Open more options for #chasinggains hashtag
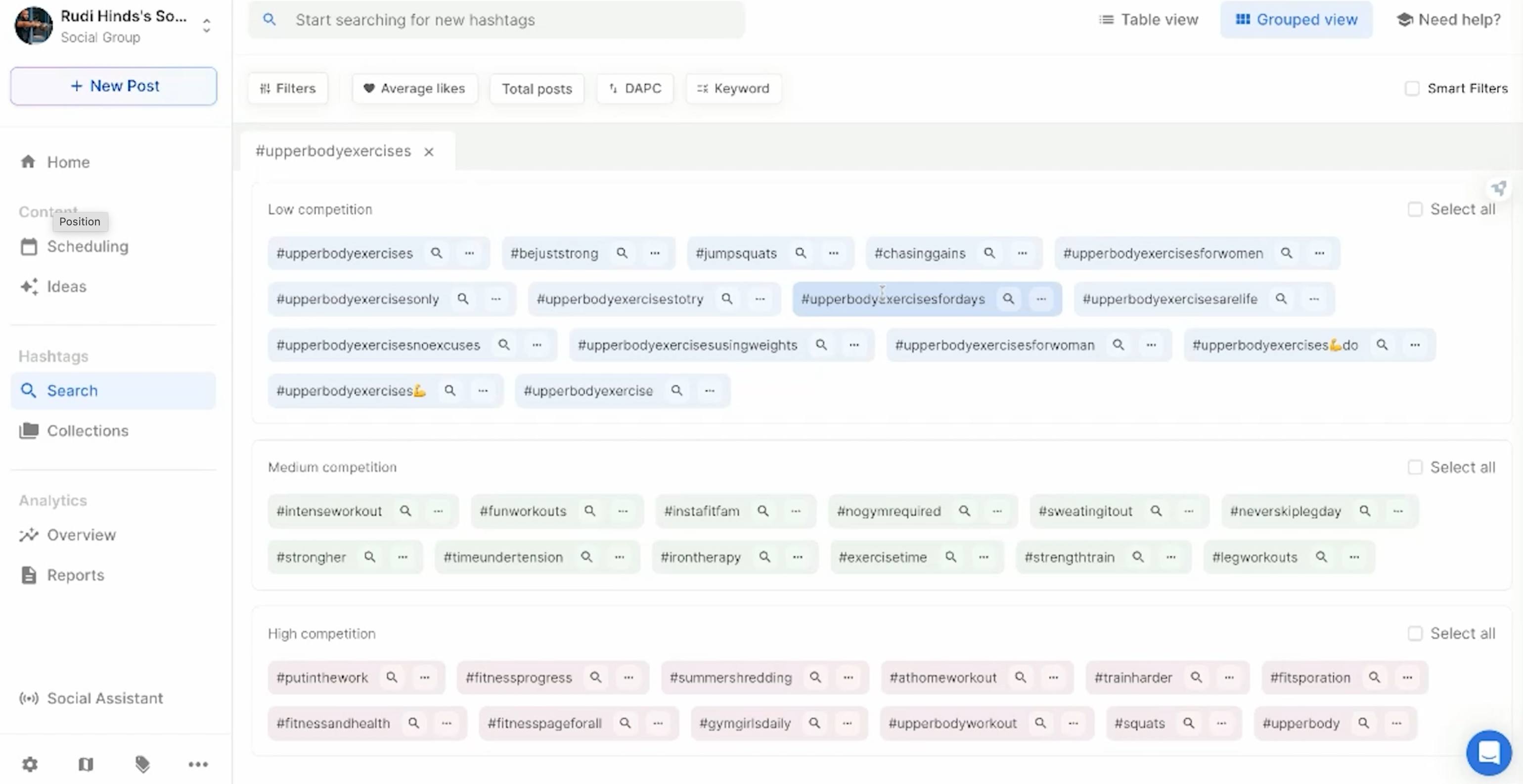1523x784 pixels. 1022,253
